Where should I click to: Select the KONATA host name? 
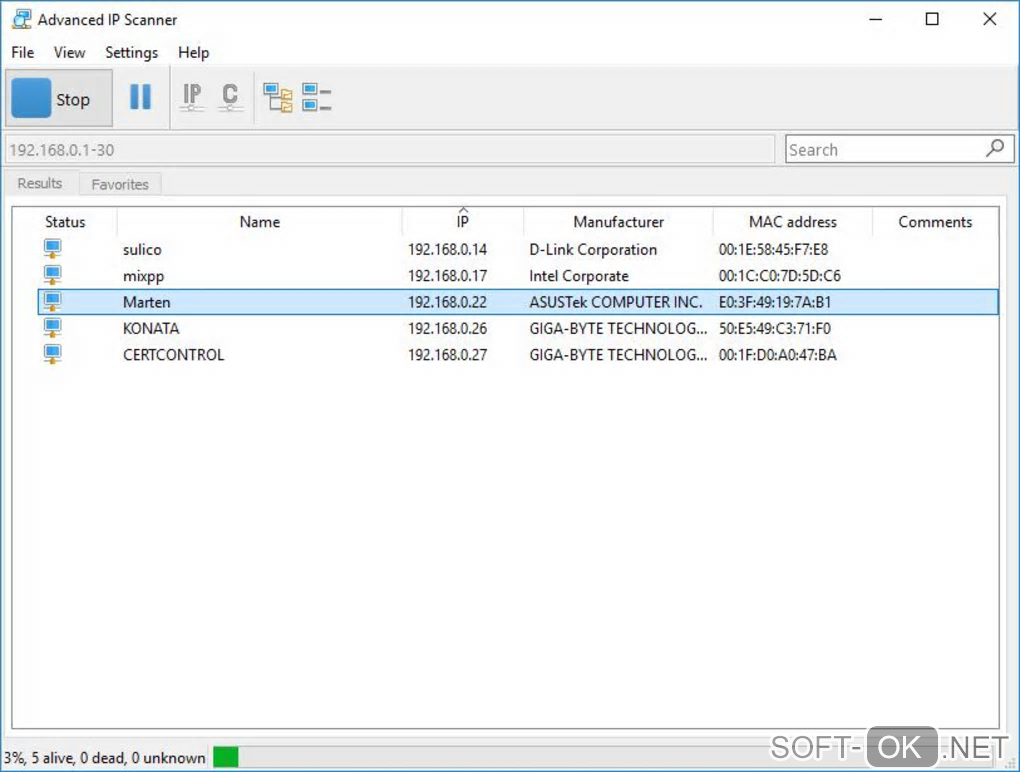pos(151,328)
